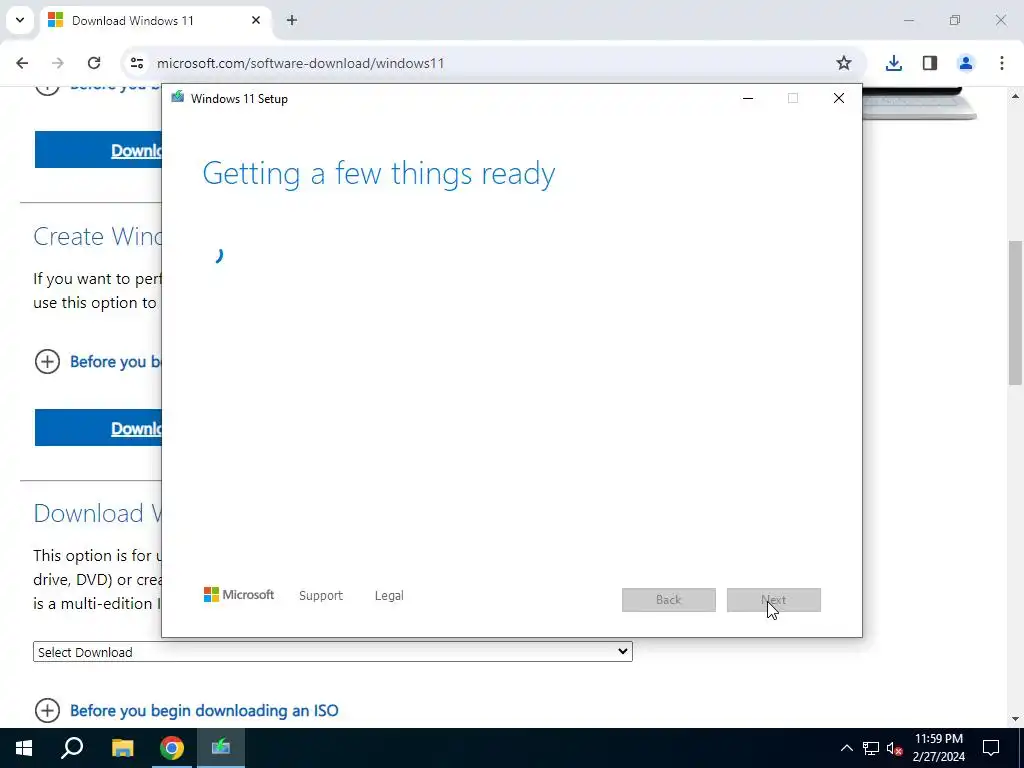Toggle Chrome side panel icon
The width and height of the screenshot is (1024, 768).
(x=930, y=63)
